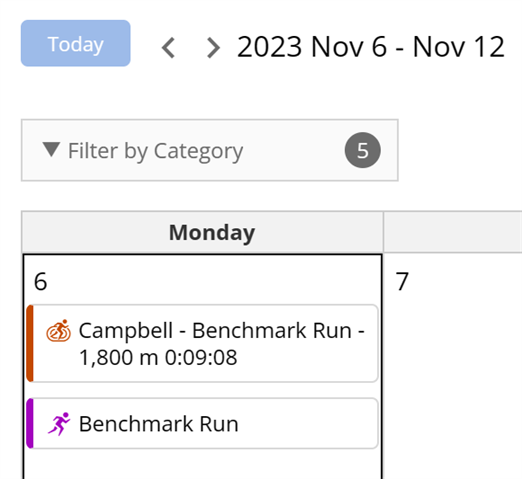Click the orange triathlon icon for Campbell event
522x479 pixels.
click(x=59, y=331)
